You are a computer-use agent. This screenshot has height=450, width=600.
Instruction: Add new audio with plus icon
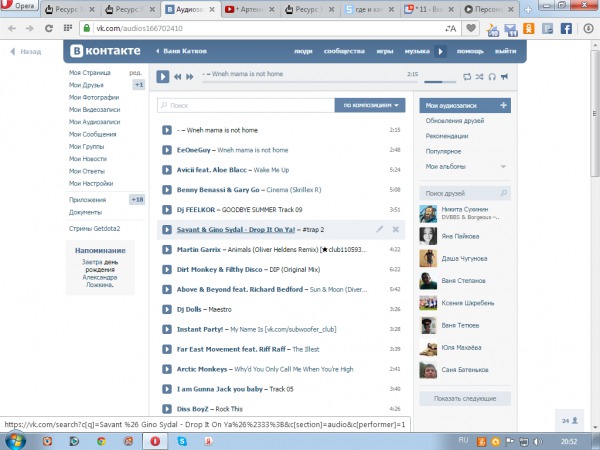pos(504,105)
